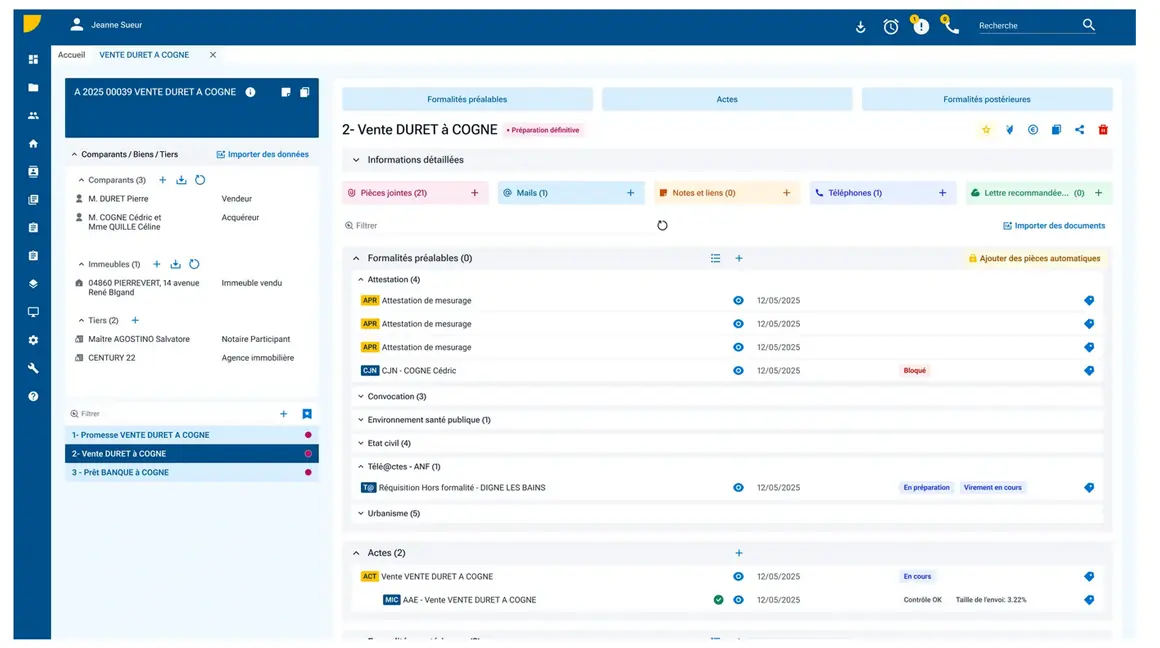
Task: Toggle eye icon for Réquisition Hors formalité row
Action: pos(738,488)
